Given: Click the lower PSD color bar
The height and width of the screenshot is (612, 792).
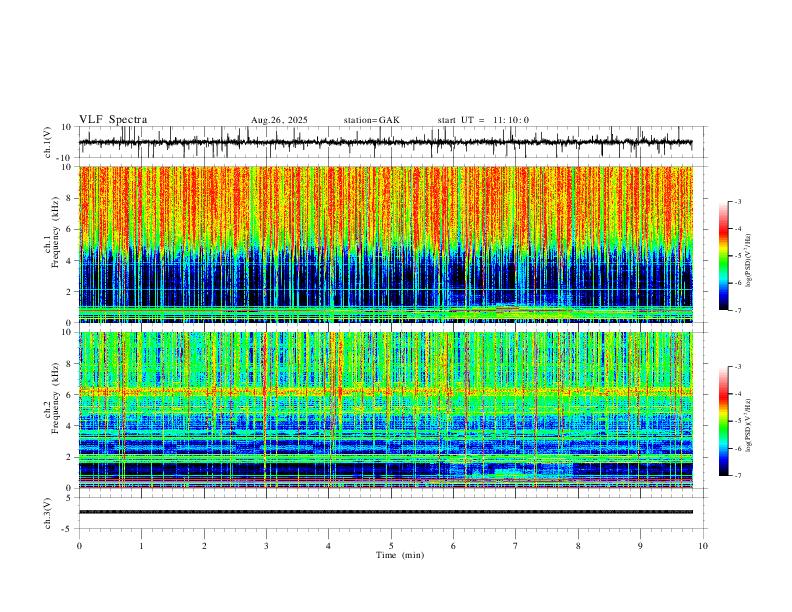Looking at the screenshot, I should pyautogui.click(x=724, y=421).
